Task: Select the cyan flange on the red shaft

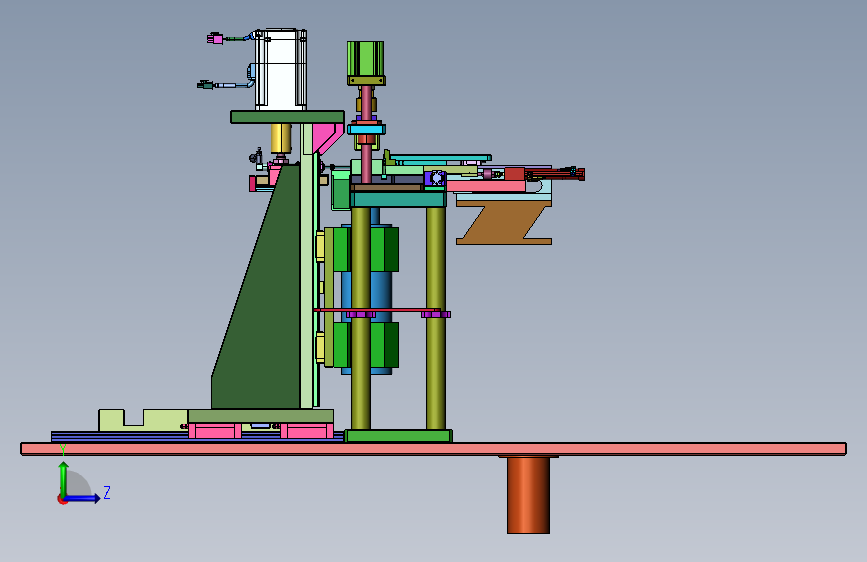Action: [x=366, y=129]
